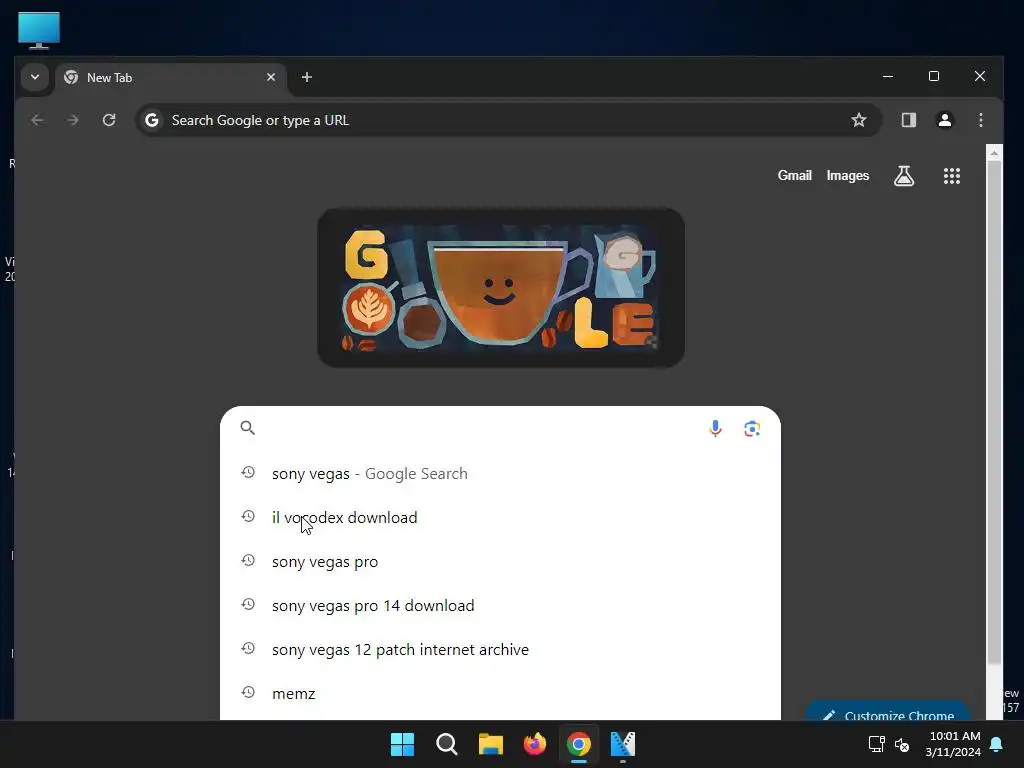1024x768 pixels.
Task: Open Gmail link
Action: (x=794, y=176)
